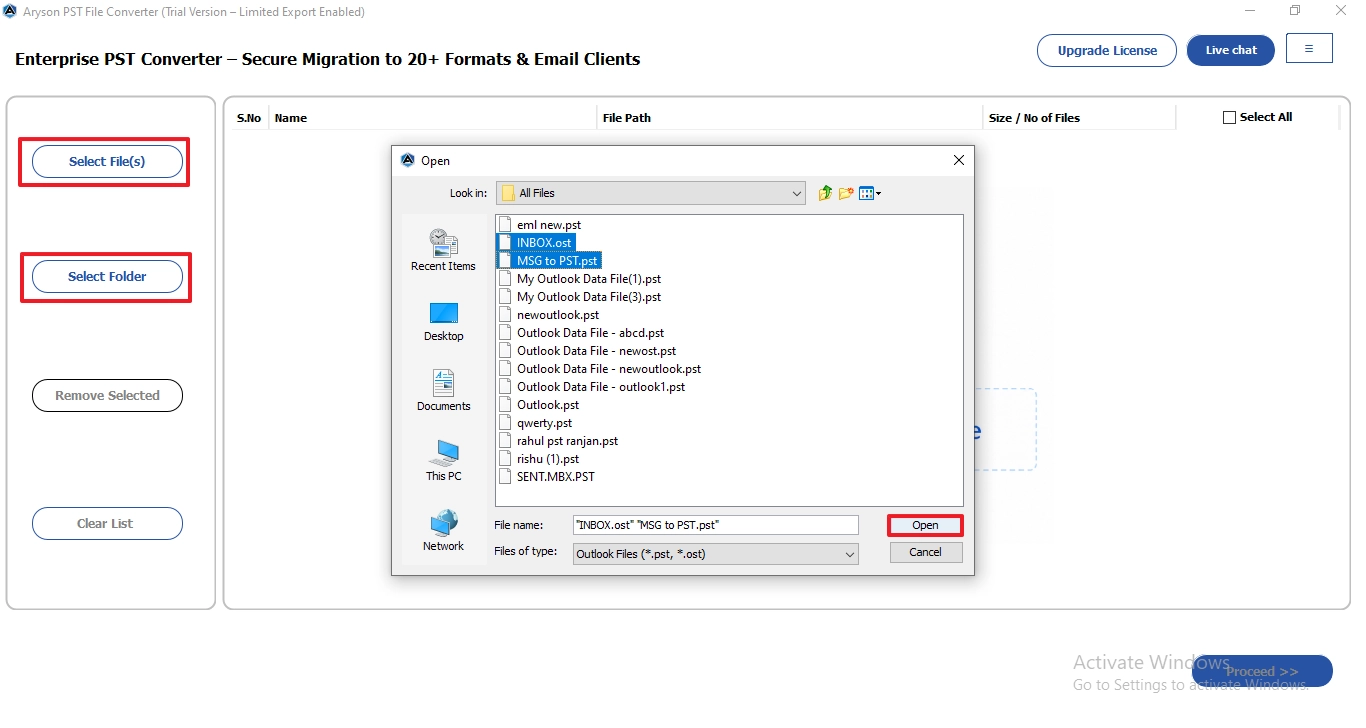Select INBOX.ost file
Image resolution: width=1366 pixels, height=728 pixels.
[x=544, y=243]
